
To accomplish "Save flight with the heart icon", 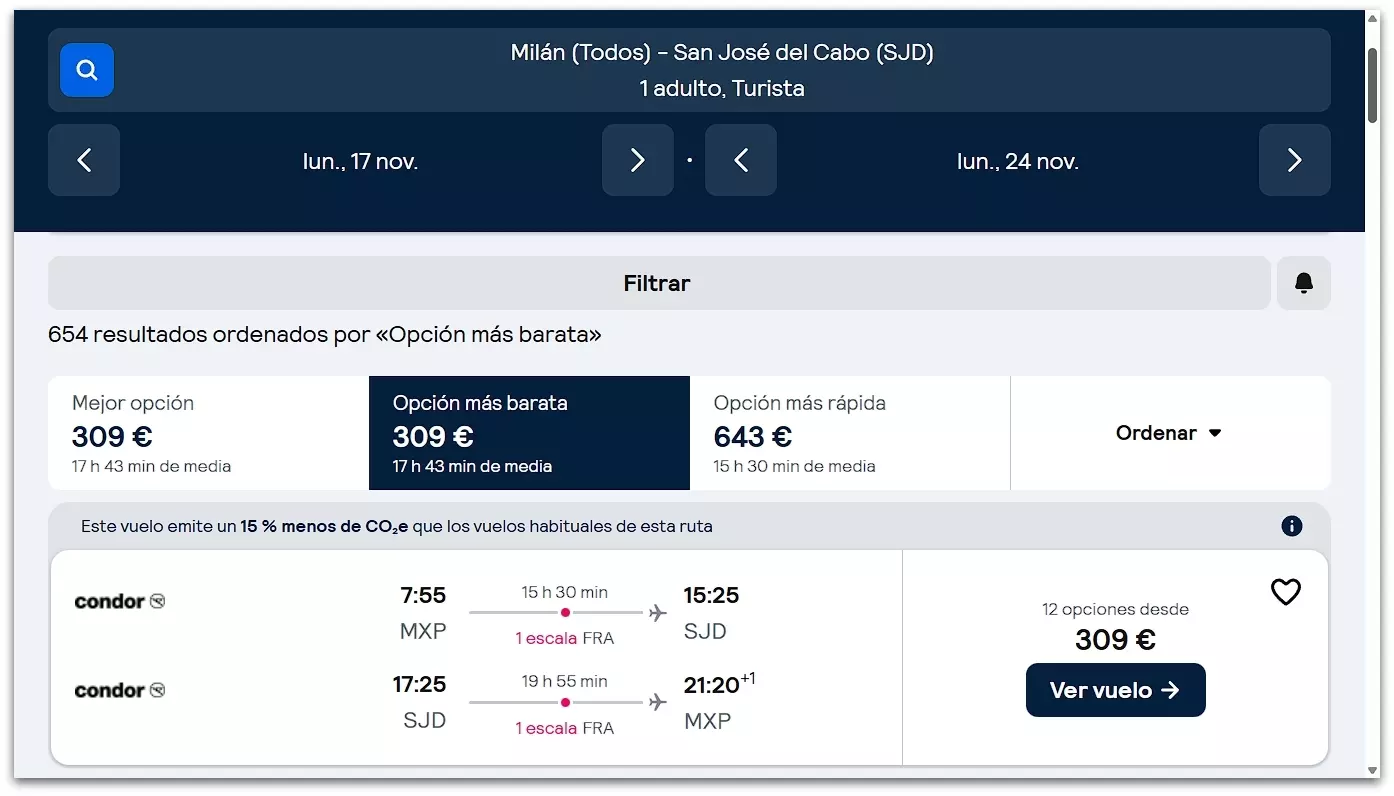I will [x=1285, y=593].
